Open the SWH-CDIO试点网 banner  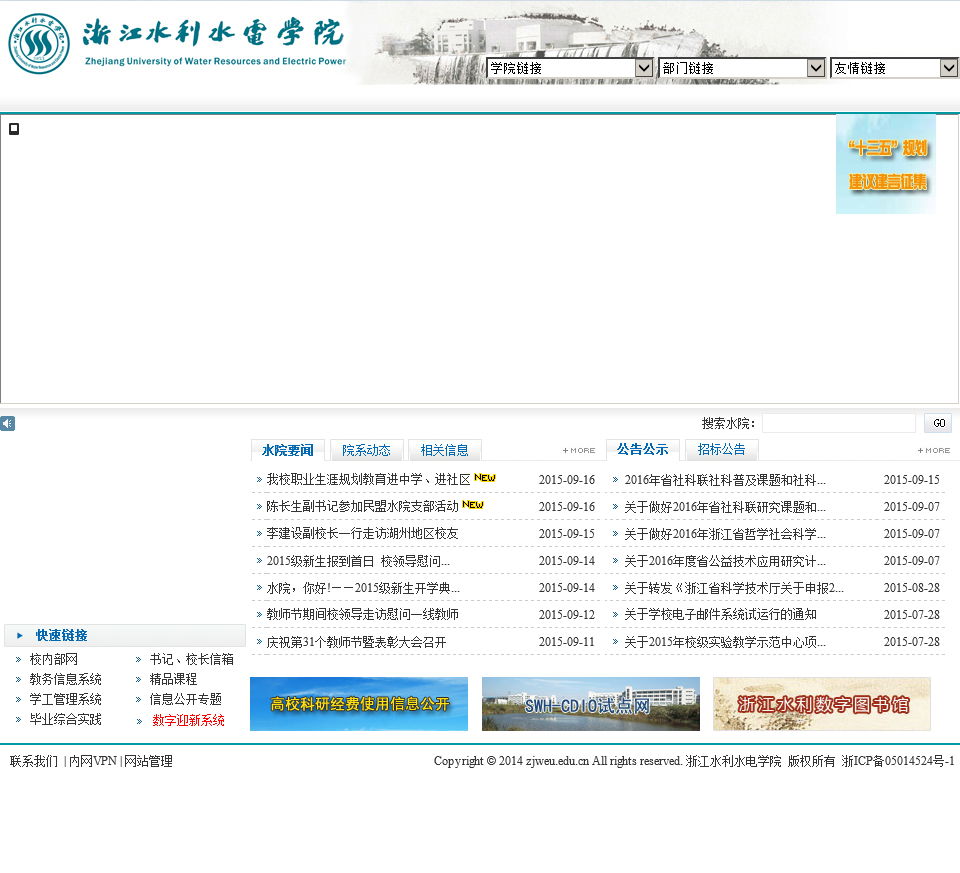click(591, 704)
